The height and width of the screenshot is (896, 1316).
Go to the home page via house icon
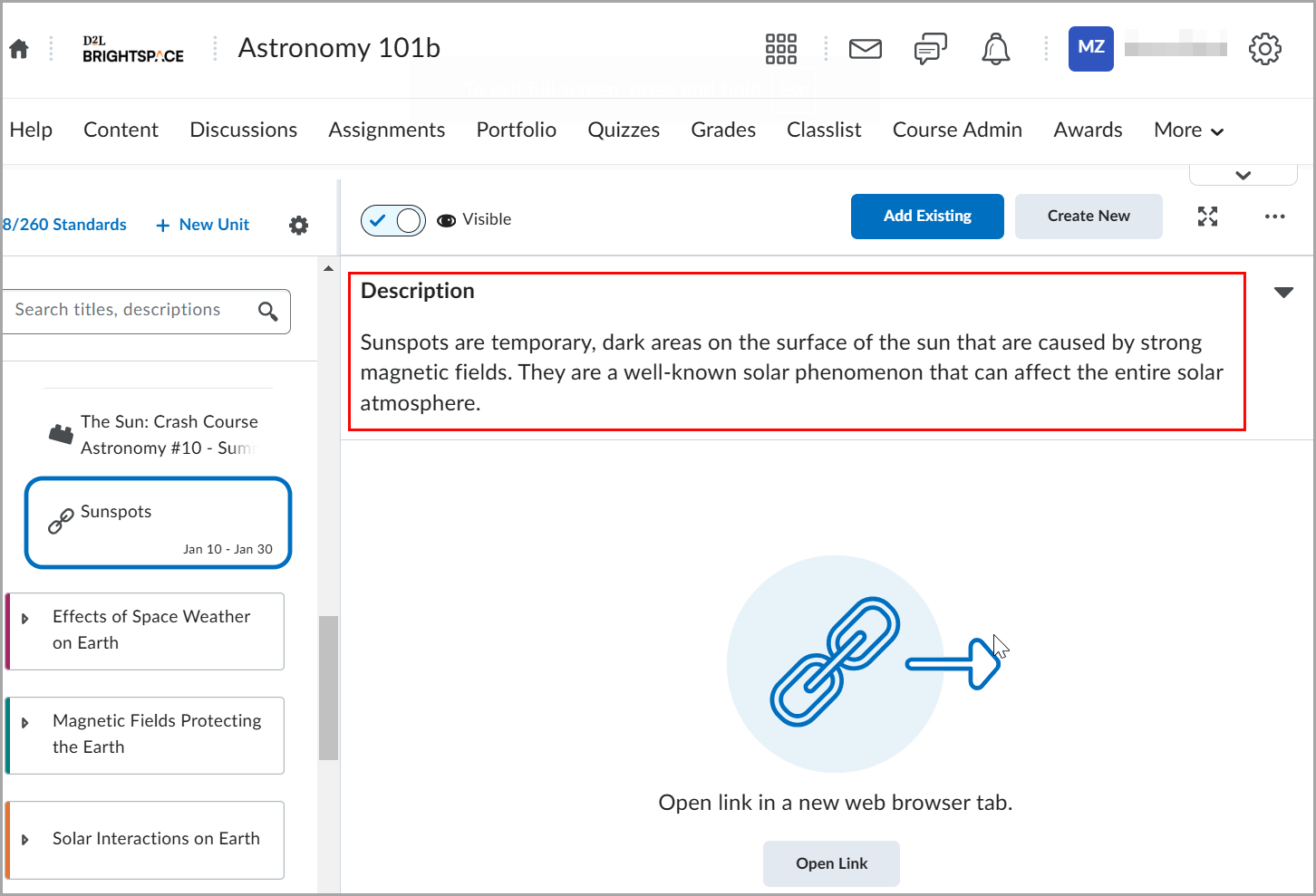click(19, 49)
